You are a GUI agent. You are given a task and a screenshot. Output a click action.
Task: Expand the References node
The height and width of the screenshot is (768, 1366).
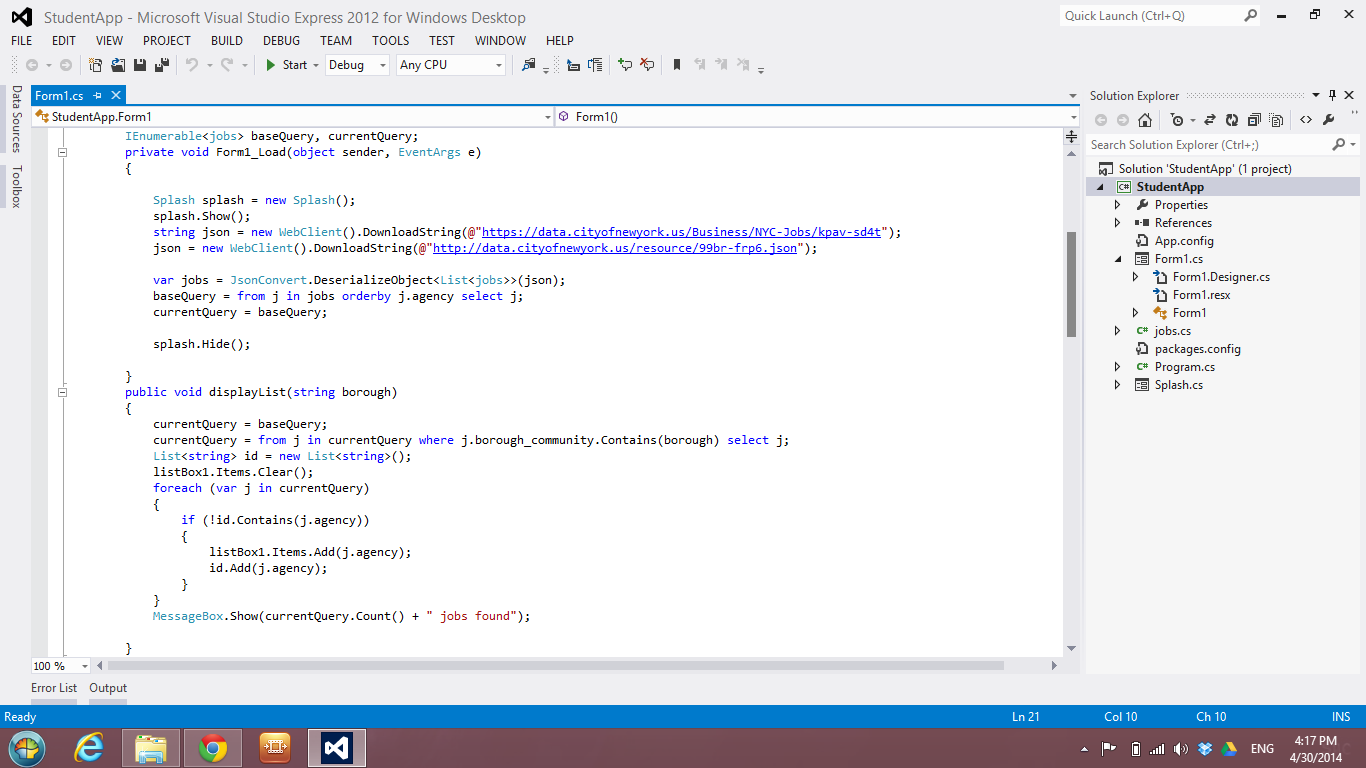point(1118,223)
